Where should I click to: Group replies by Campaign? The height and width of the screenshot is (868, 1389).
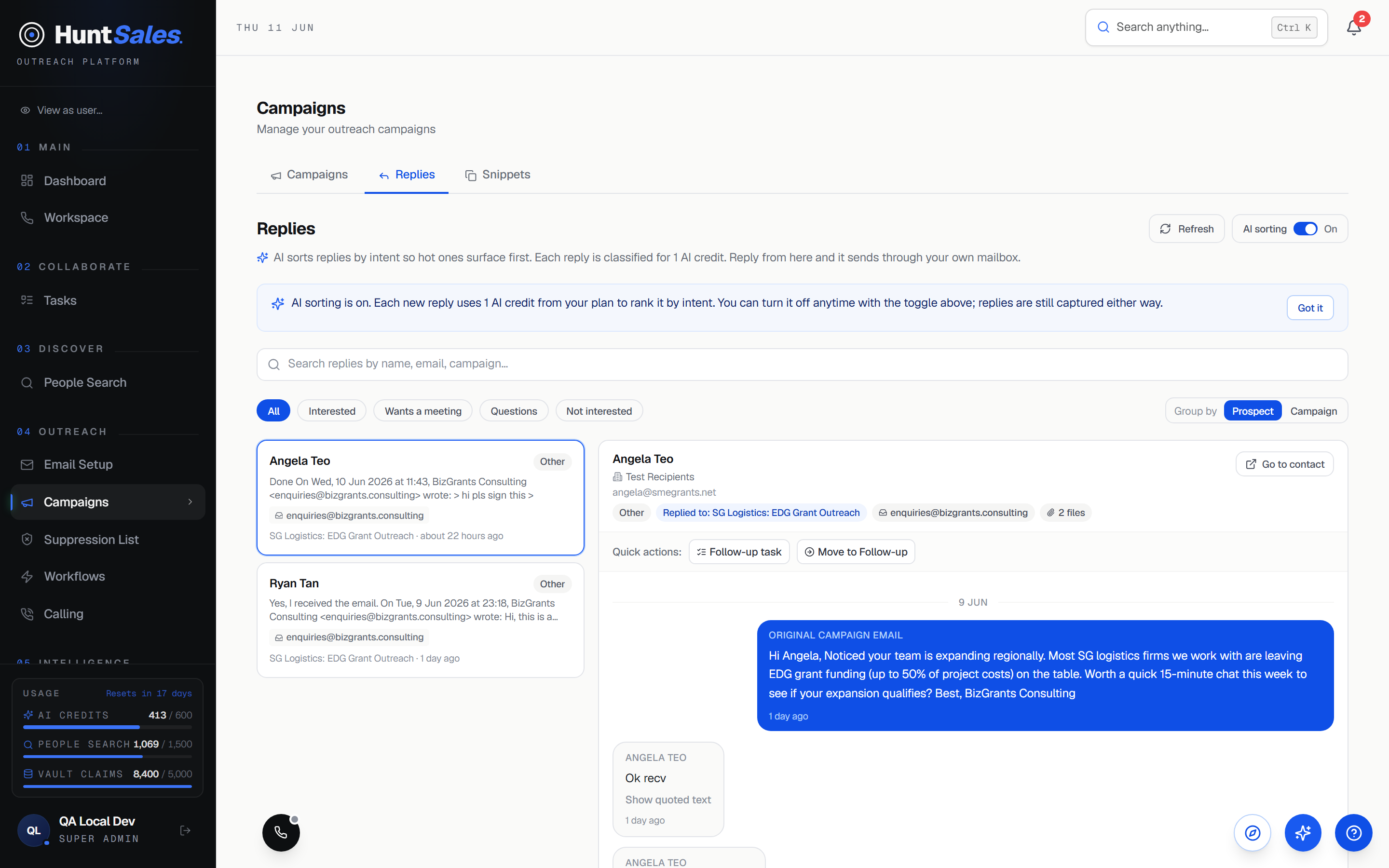[x=1314, y=411]
